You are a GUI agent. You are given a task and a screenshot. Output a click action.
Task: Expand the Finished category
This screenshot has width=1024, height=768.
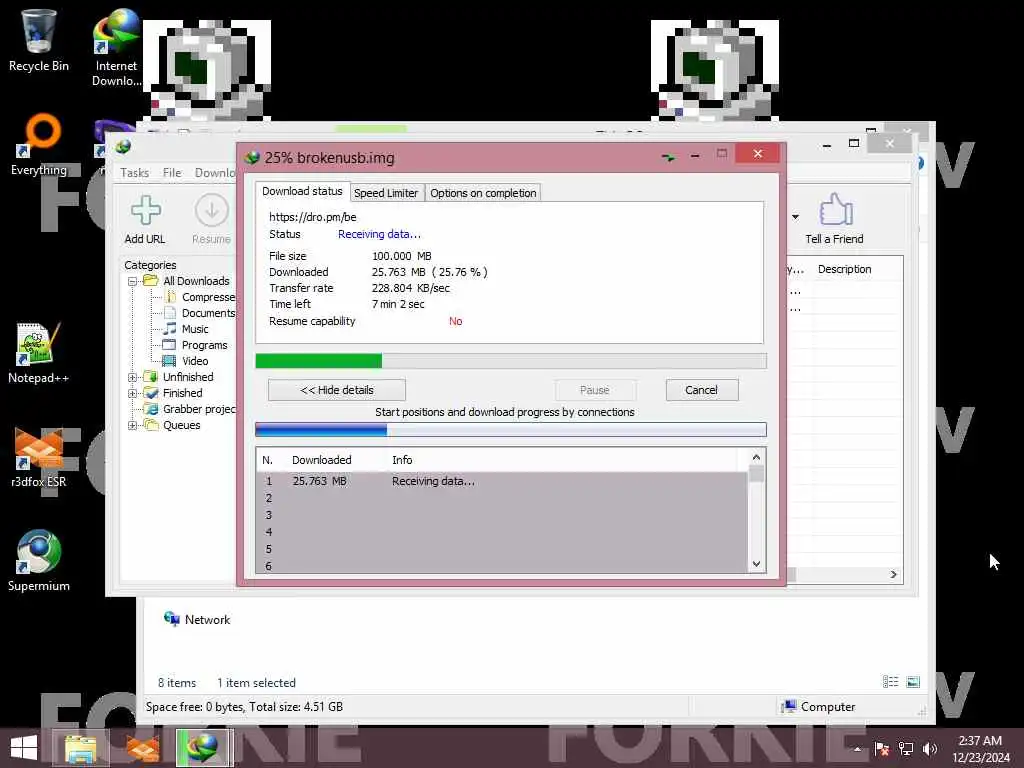pyautogui.click(x=133, y=393)
